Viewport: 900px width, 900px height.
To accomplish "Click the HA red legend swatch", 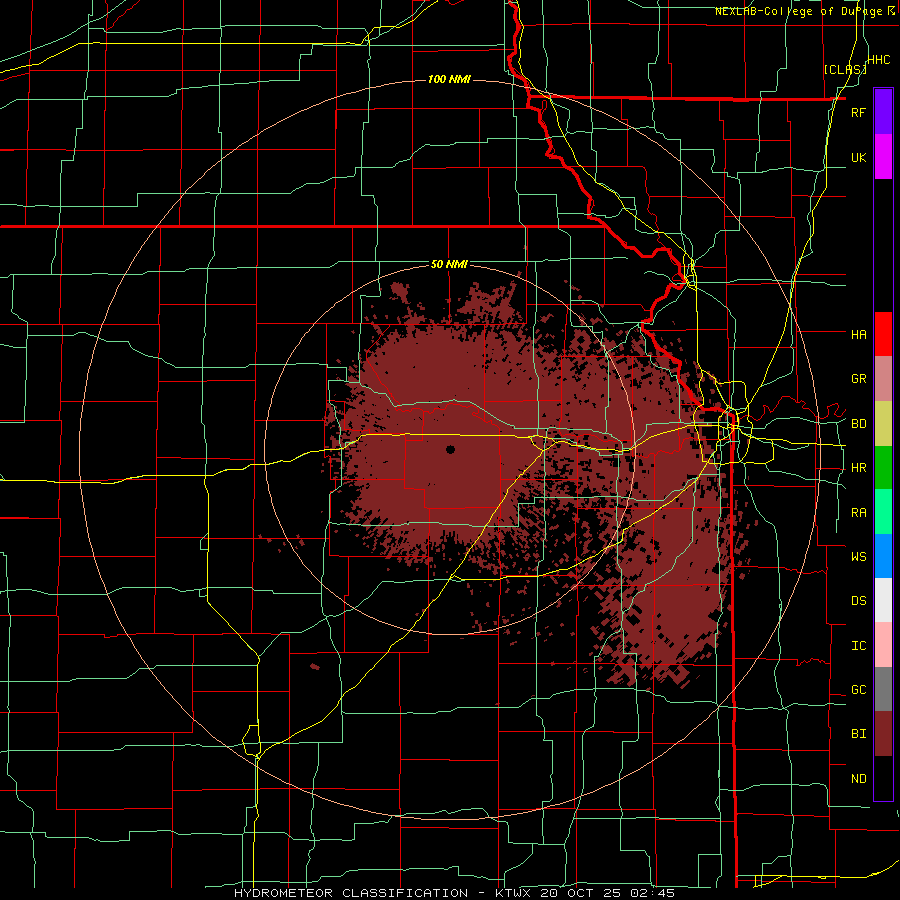I will click(x=883, y=334).
